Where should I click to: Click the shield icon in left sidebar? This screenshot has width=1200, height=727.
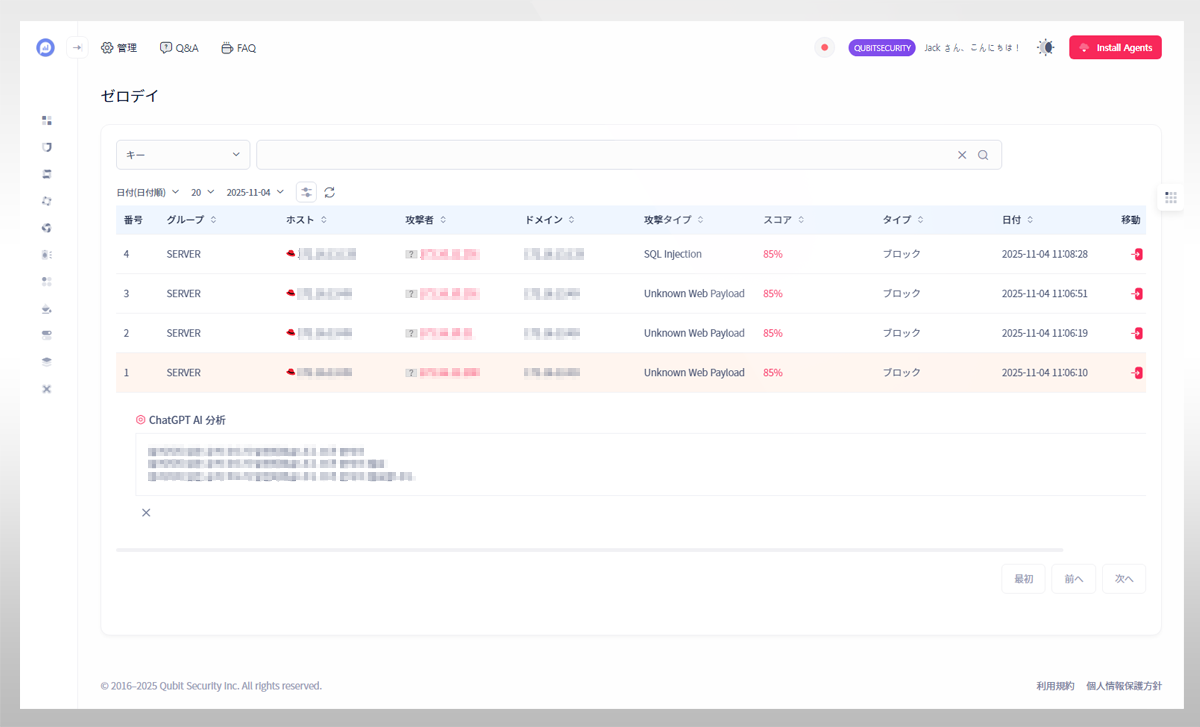[46, 147]
